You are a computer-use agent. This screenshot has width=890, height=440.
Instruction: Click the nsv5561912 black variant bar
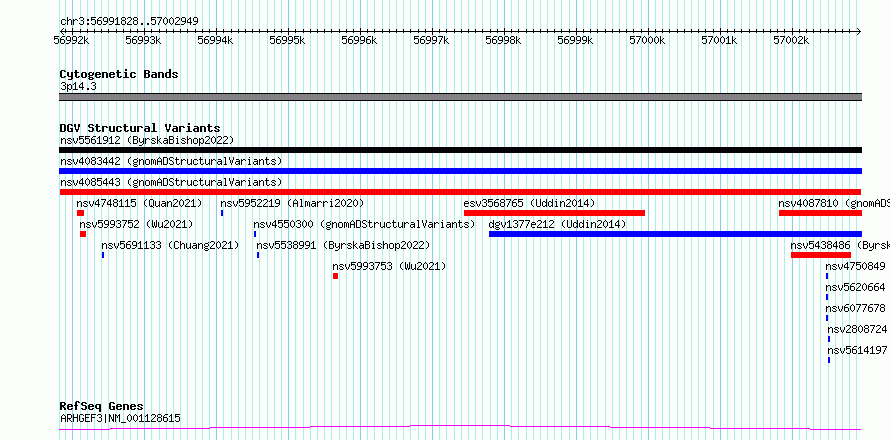(460, 150)
